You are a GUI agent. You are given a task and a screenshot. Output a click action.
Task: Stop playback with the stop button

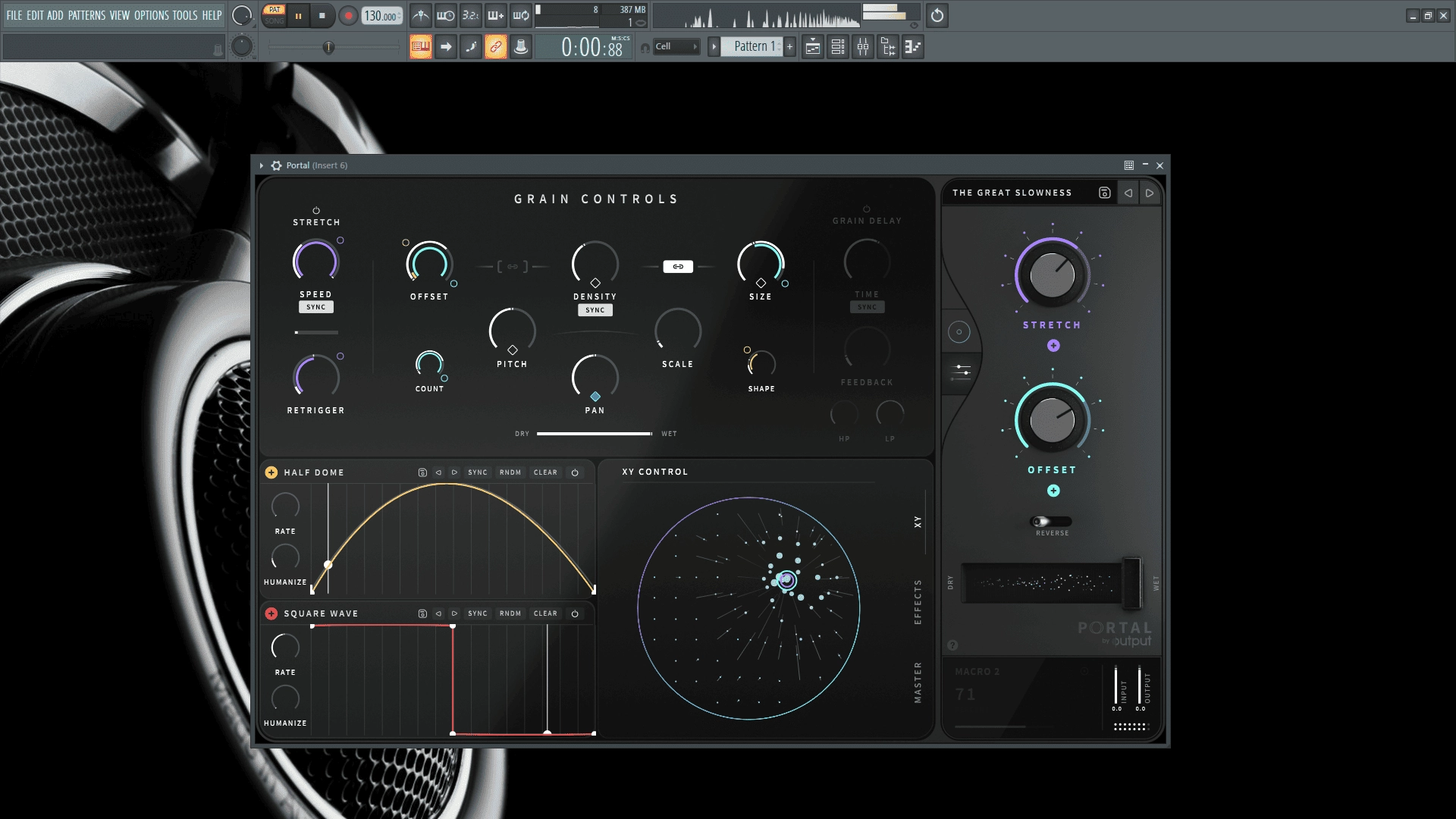point(322,16)
